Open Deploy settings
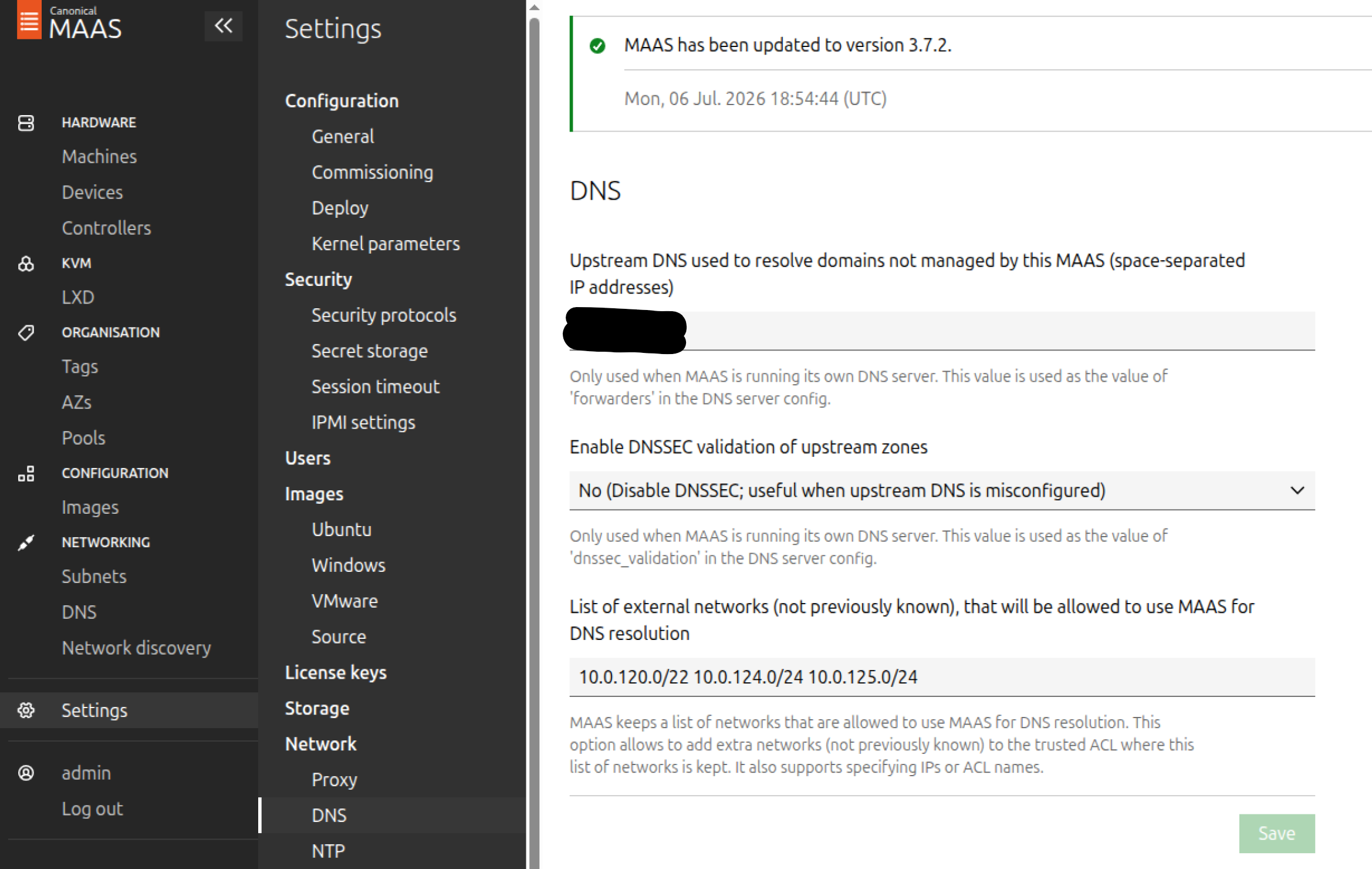The height and width of the screenshot is (869, 1372). [x=340, y=208]
